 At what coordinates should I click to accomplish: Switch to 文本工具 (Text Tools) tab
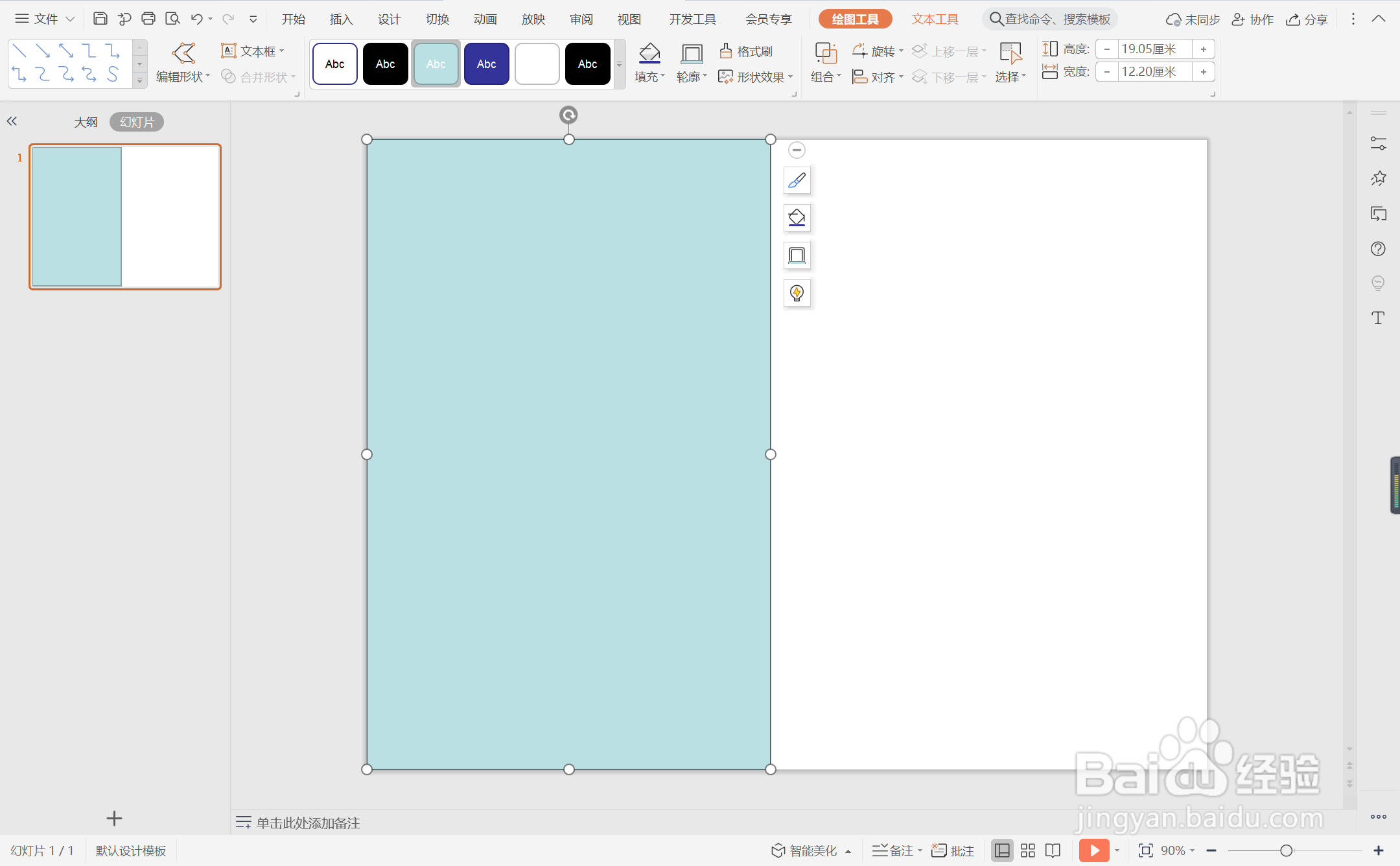click(935, 19)
